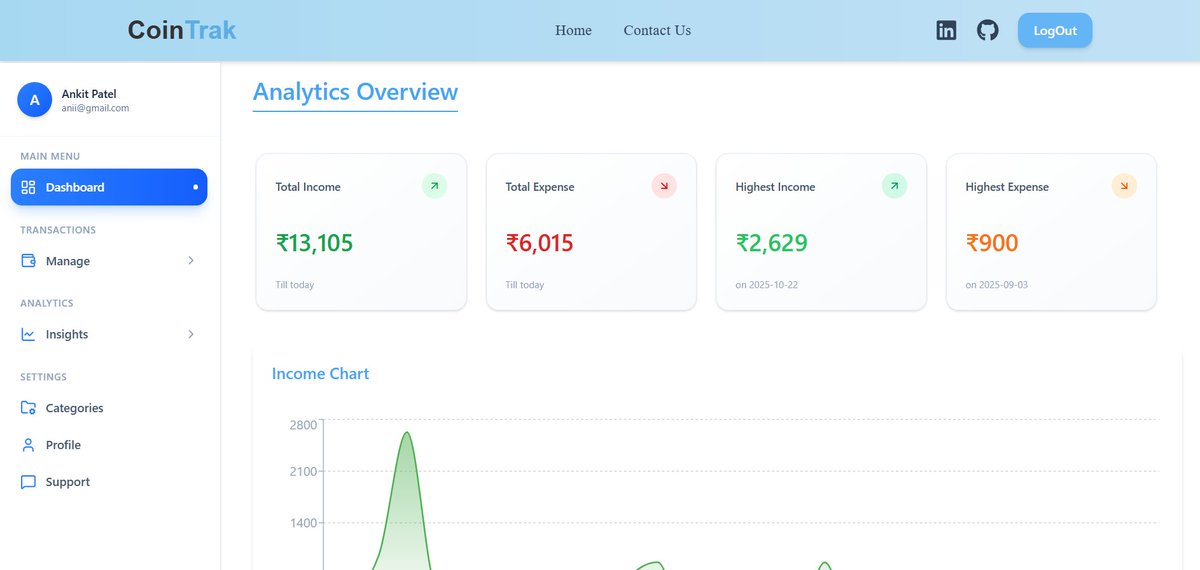
Task: Click the ₹2,629 highest income value
Action: (x=771, y=243)
